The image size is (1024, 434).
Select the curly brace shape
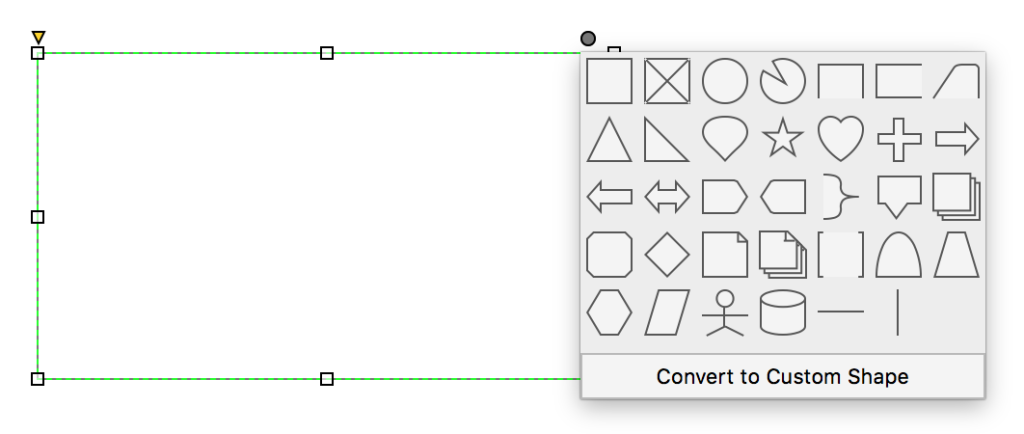tap(840, 196)
